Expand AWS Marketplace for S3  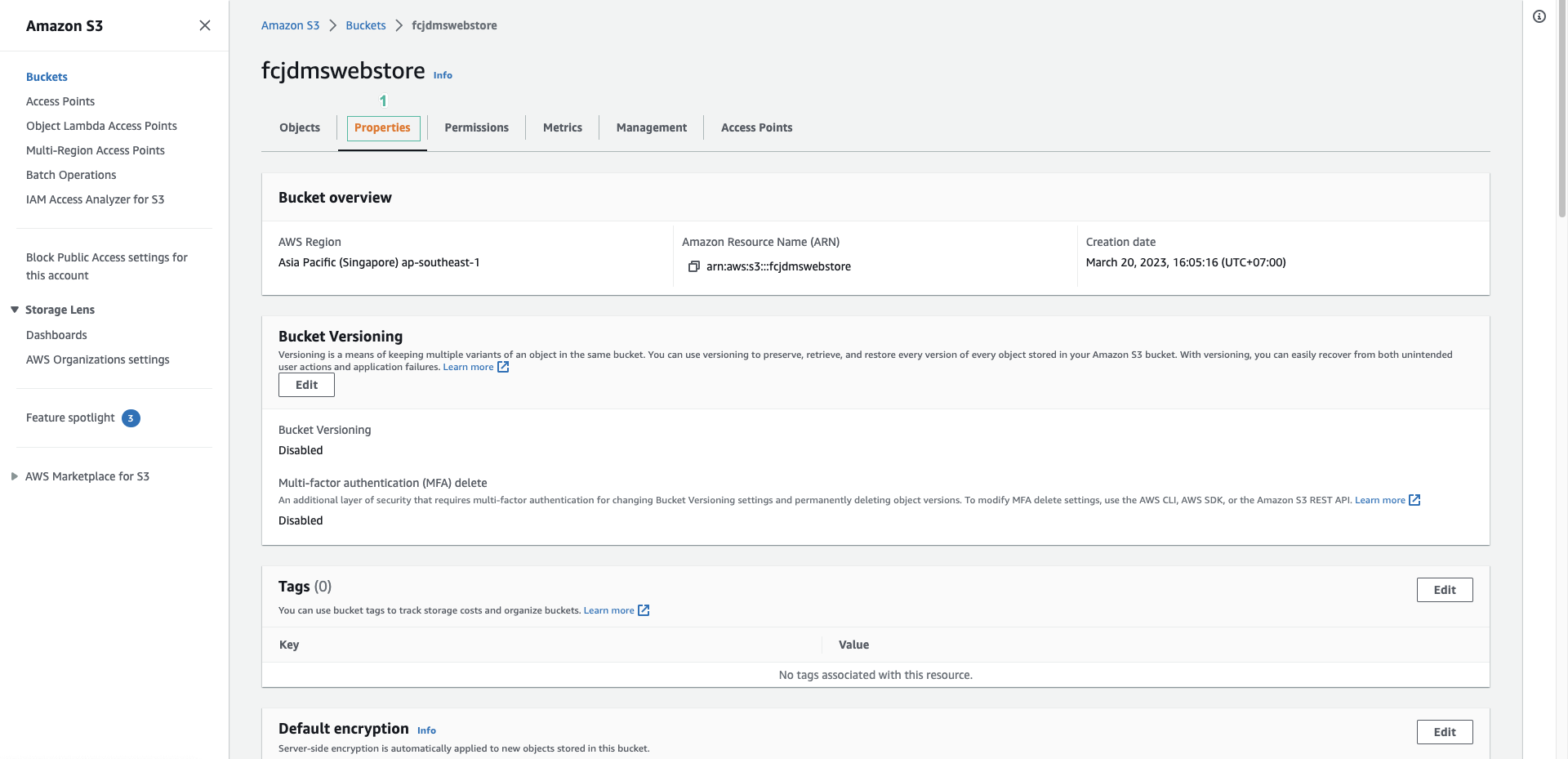coord(15,476)
